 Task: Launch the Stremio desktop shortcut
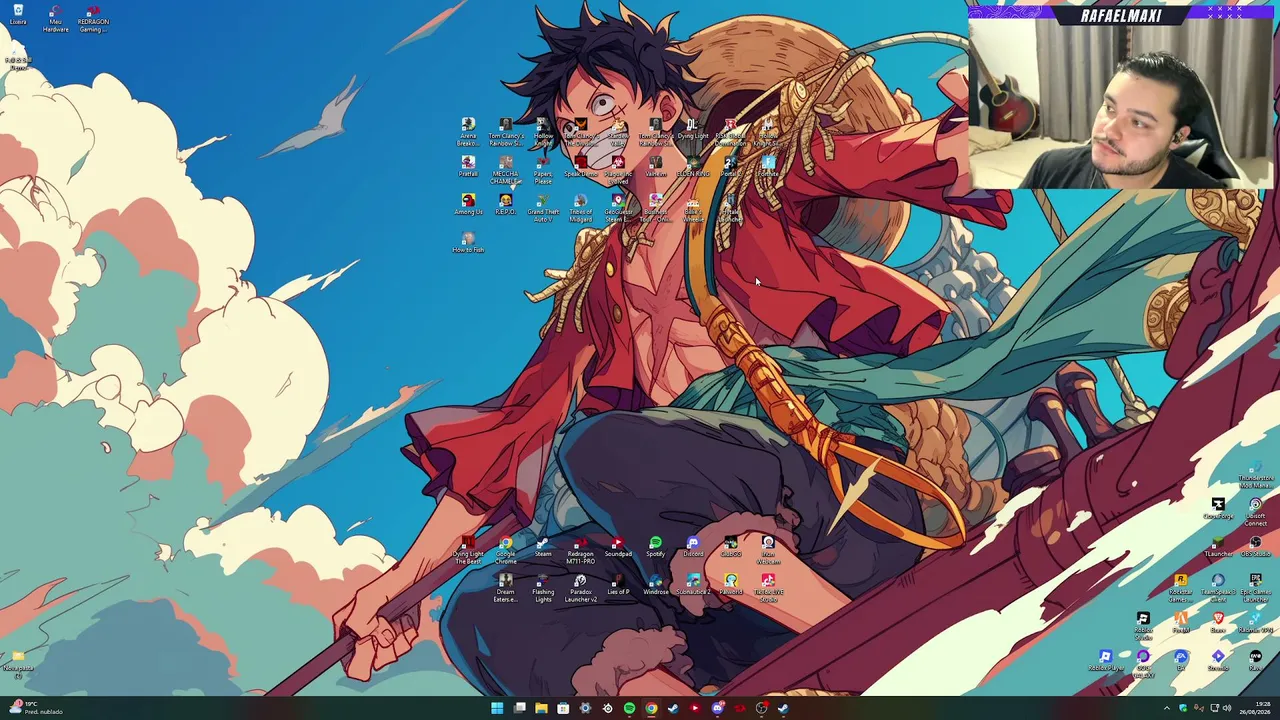pos(1218,660)
